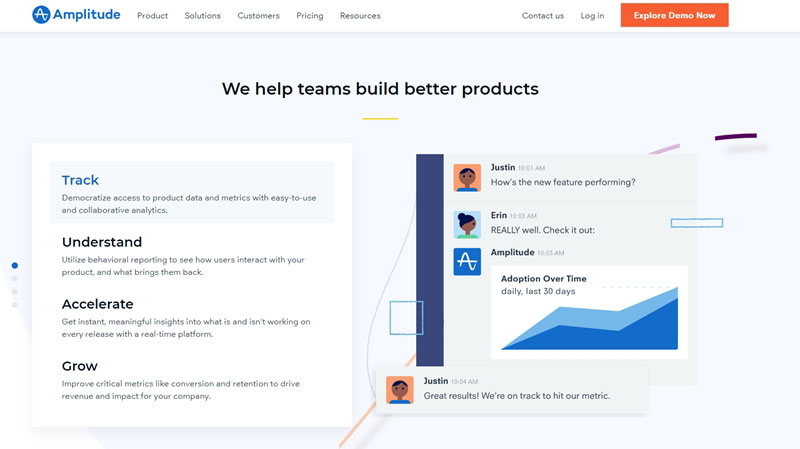Expand the Resources navigation menu

click(x=360, y=16)
